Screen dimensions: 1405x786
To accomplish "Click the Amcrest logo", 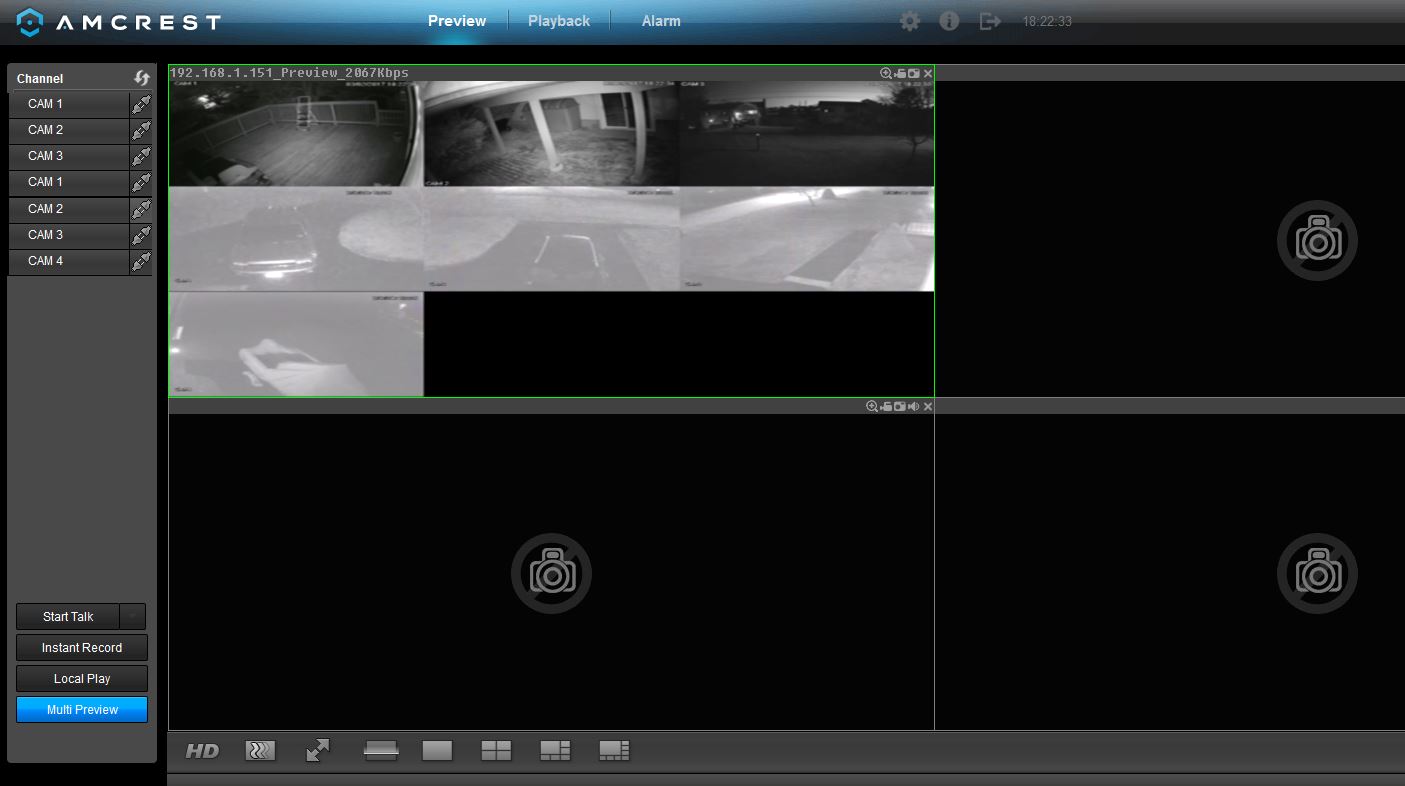I will (x=119, y=22).
